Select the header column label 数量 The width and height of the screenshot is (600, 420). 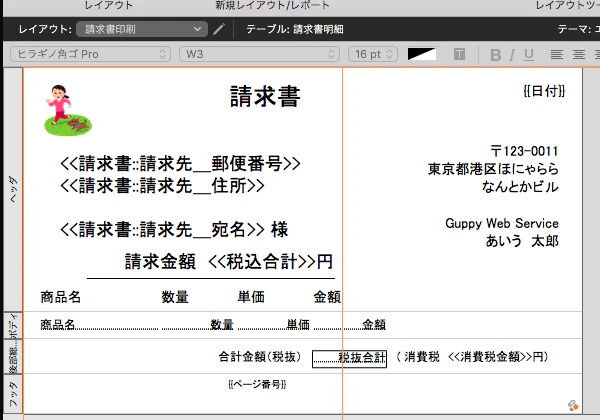point(175,297)
